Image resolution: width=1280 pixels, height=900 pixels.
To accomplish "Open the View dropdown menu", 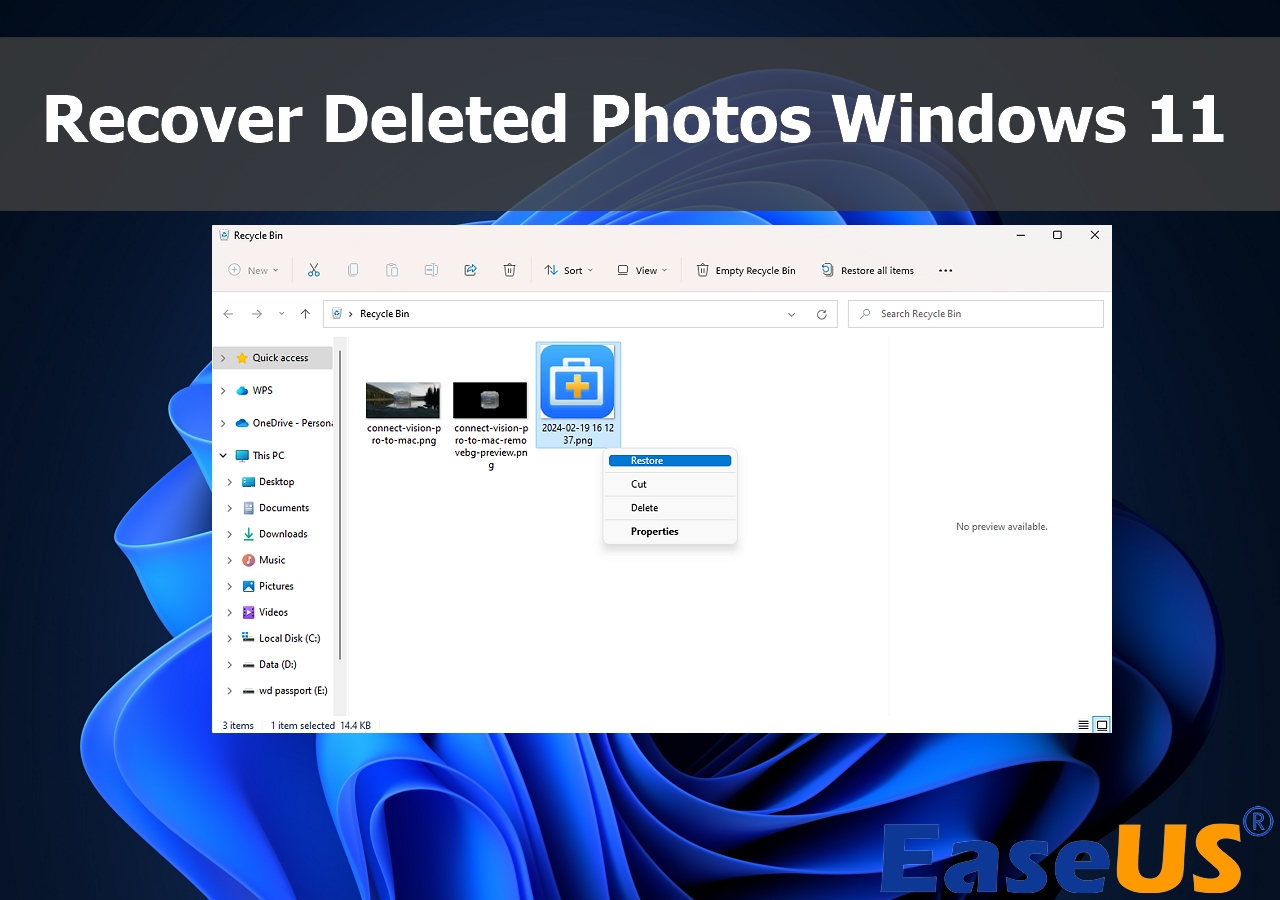I will tap(642, 270).
